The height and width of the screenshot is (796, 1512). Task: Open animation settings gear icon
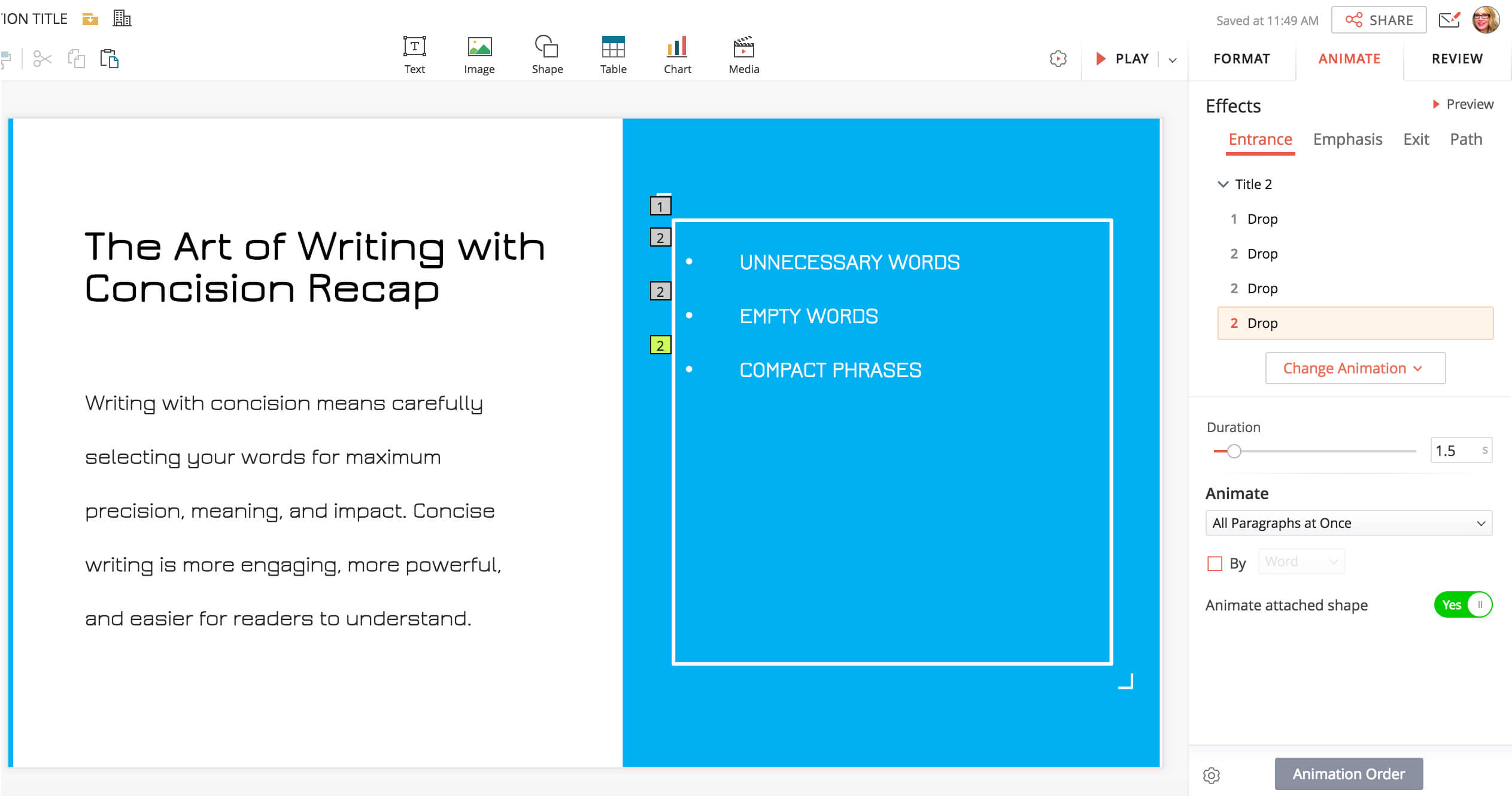[x=1211, y=775]
